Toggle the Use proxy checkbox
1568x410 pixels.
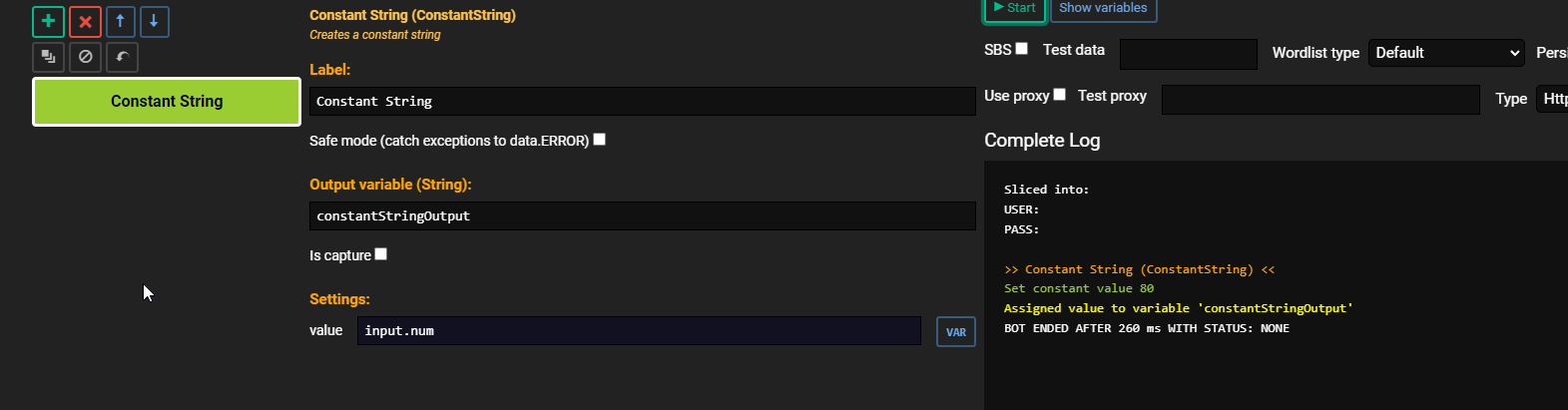[1060, 95]
